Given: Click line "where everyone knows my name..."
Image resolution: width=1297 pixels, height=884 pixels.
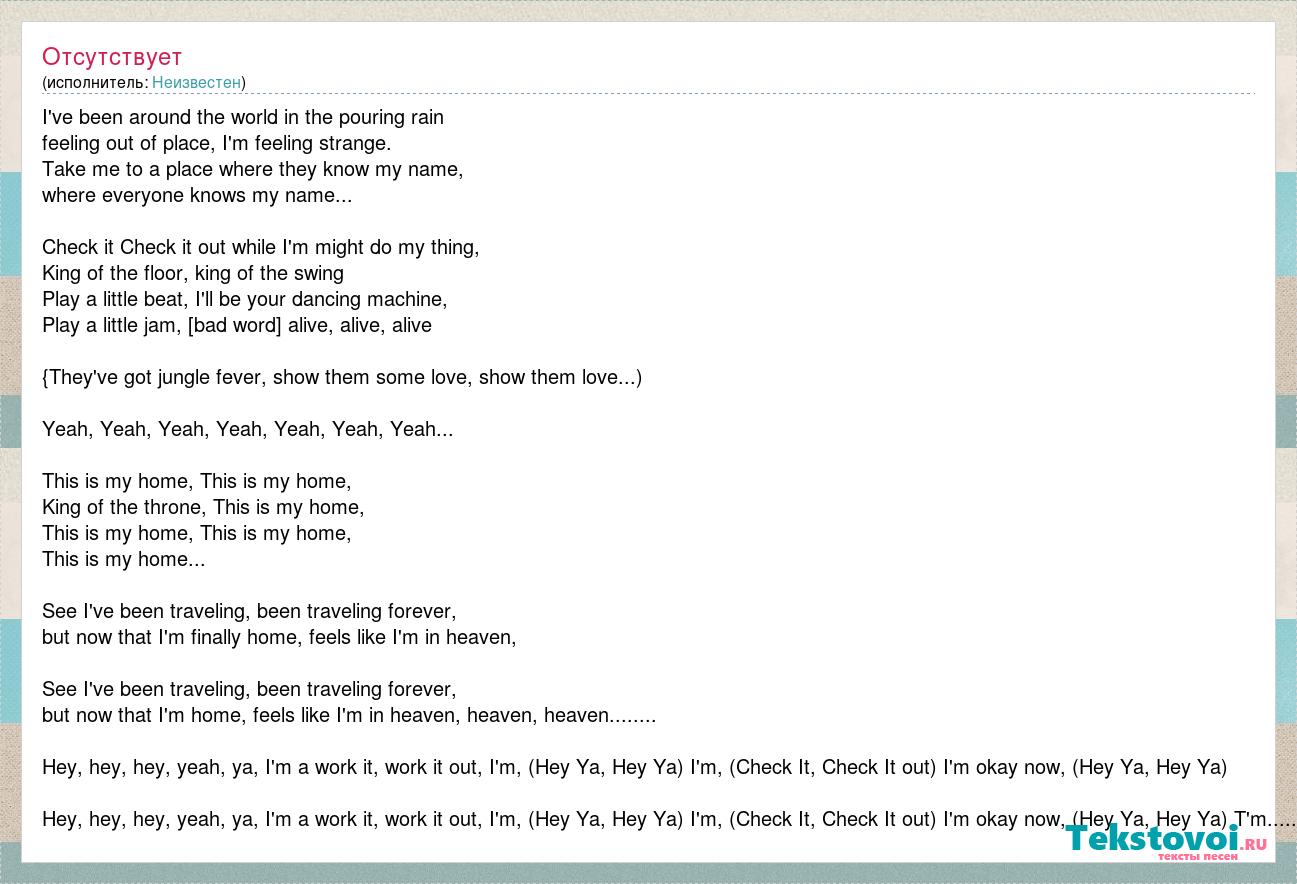Looking at the screenshot, I should [197, 195].
